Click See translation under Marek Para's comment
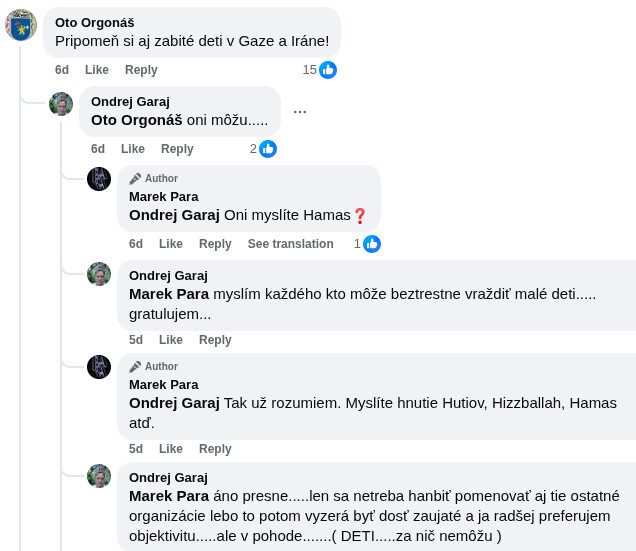Image resolution: width=636 pixels, height=551 pixels. [x=290, y=244]
